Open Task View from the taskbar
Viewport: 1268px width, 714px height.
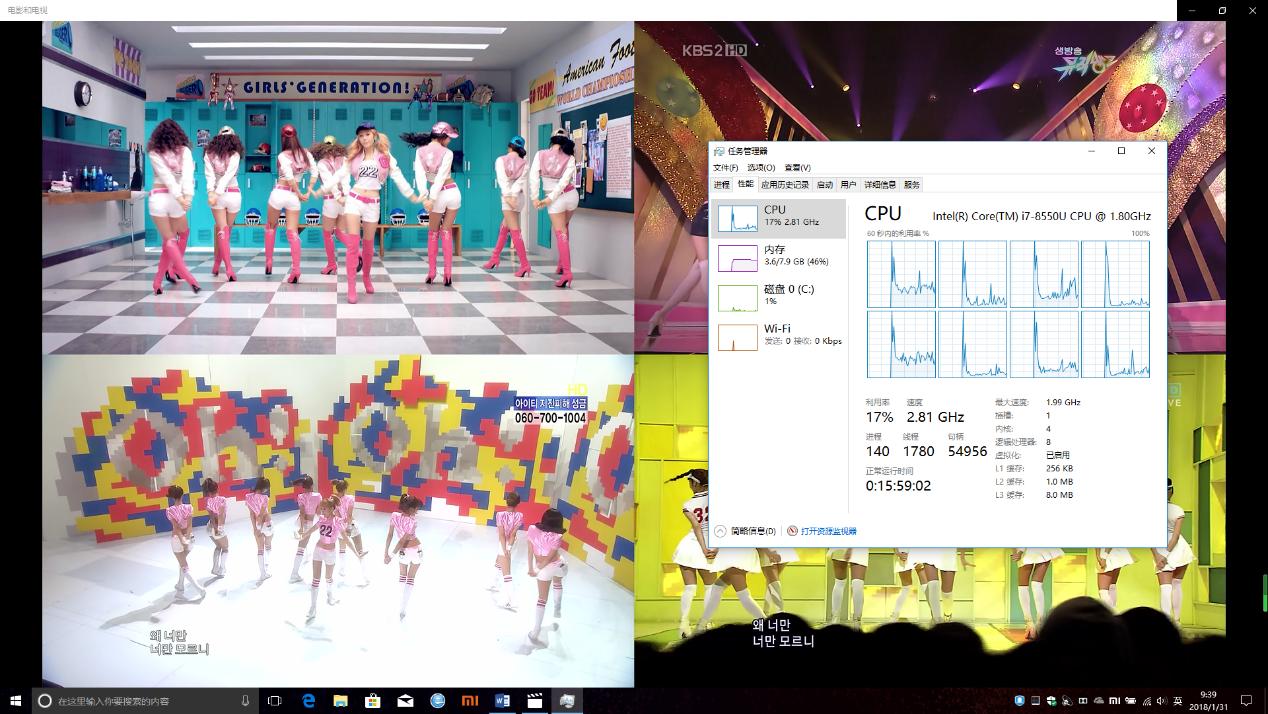(x=274, y=701)
